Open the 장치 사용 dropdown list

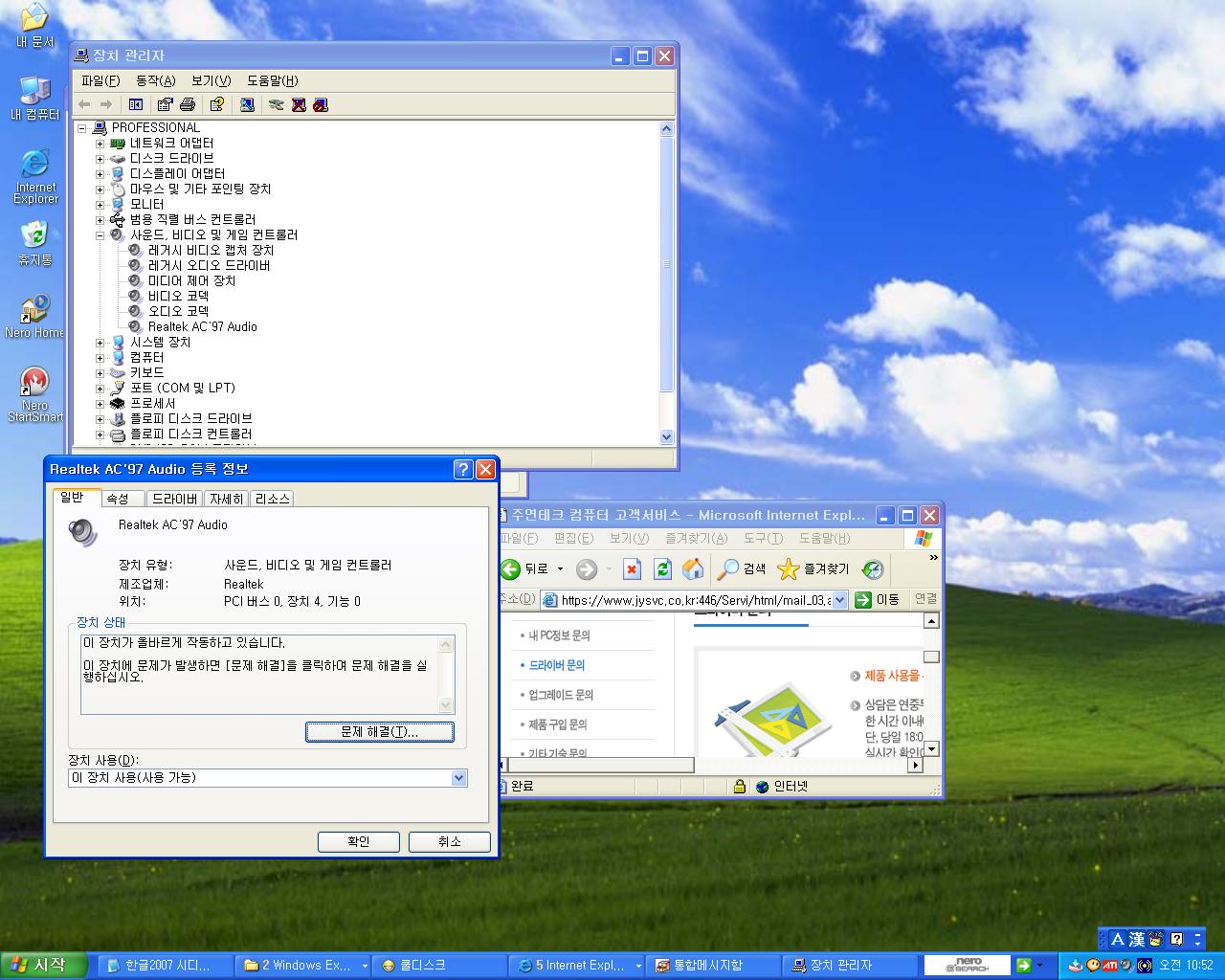tap(458, 778)
